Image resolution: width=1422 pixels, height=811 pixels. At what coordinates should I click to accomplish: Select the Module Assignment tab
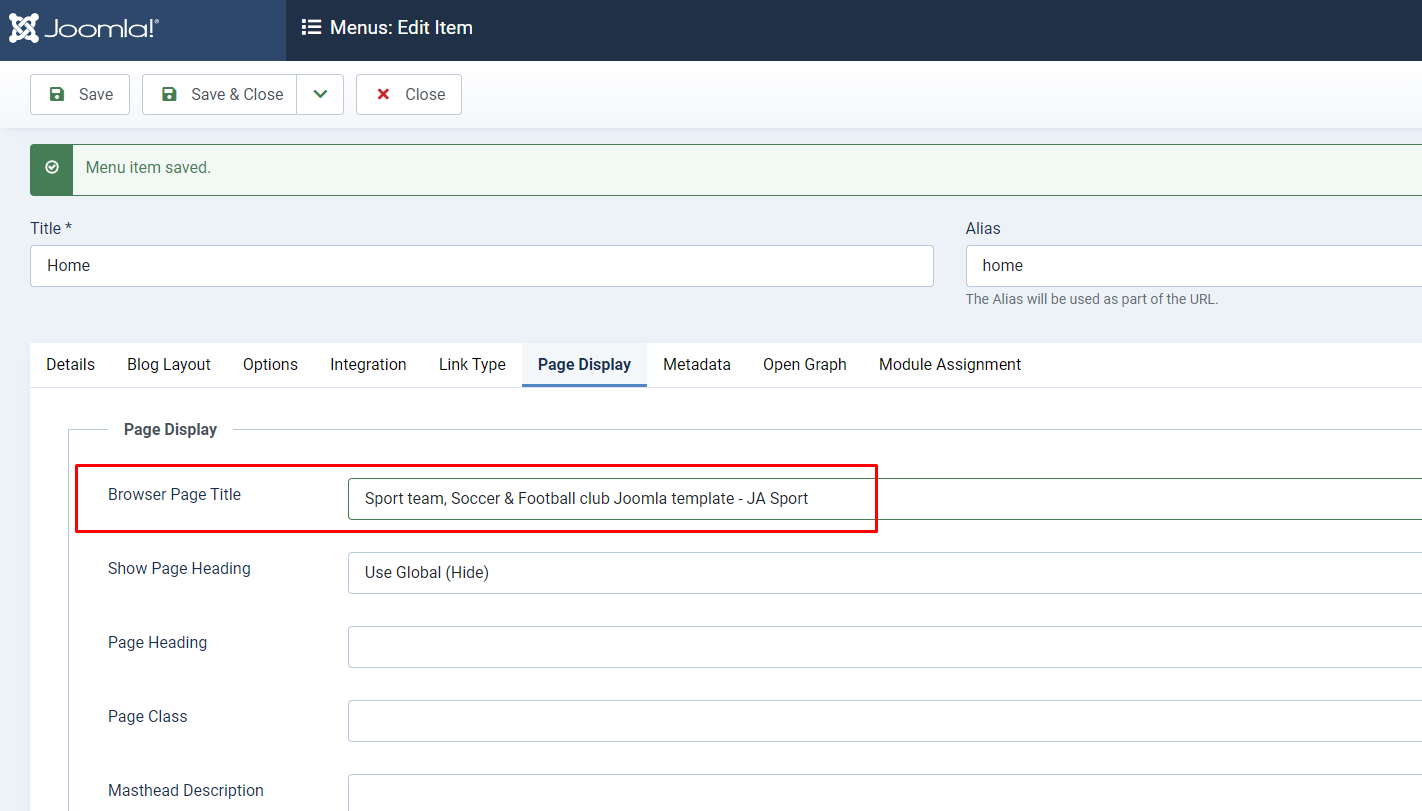pyautogui.click(x=949, y=365)
